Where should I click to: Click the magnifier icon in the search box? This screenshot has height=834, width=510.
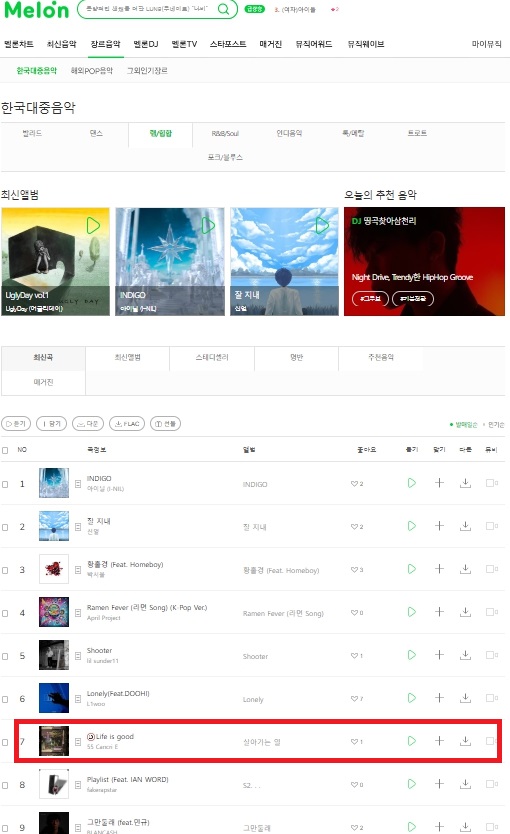pyautogui.click(x=224, y=9)
